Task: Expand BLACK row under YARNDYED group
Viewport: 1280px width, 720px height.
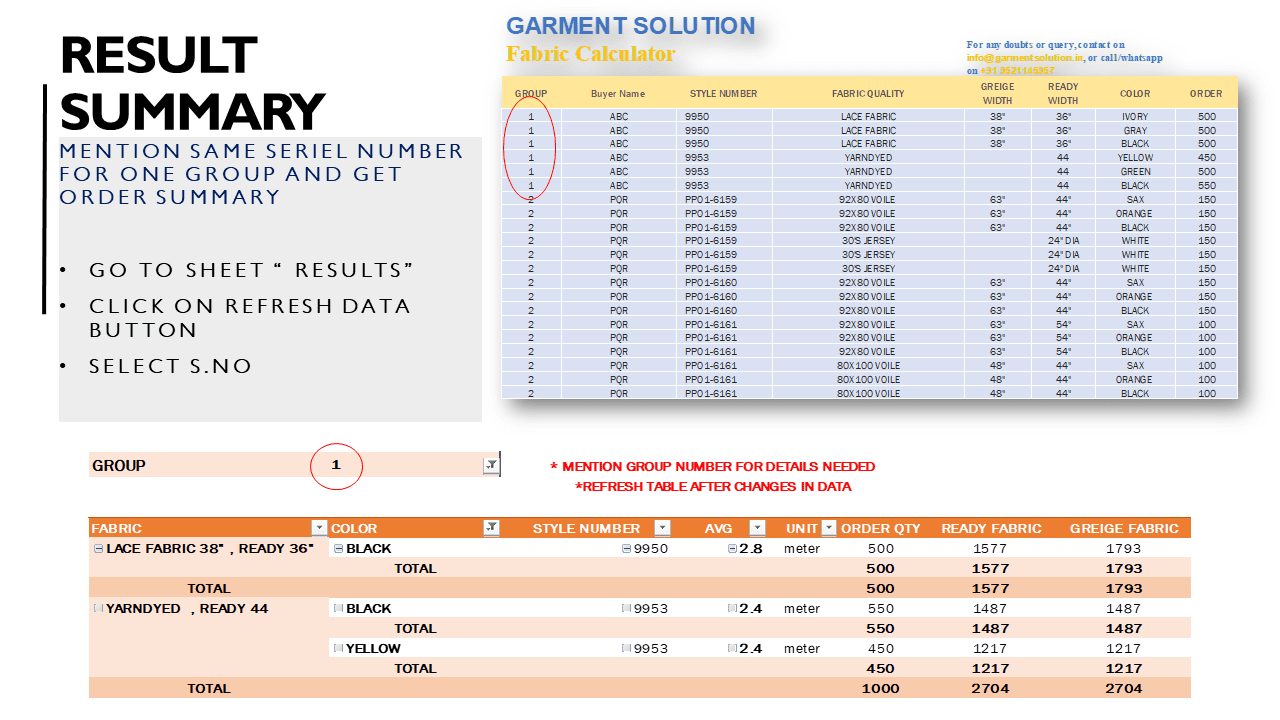Action: [x=337, y=608]
